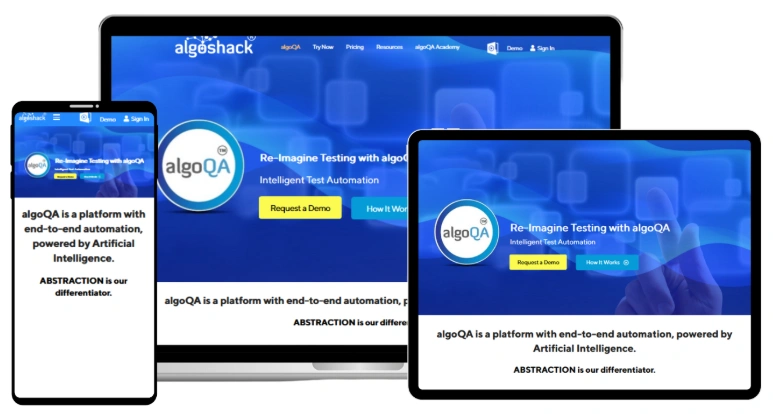This screenshot has height=414, width=773.
Task: Click the Sign In user icon on laptop
Action: 532,48
